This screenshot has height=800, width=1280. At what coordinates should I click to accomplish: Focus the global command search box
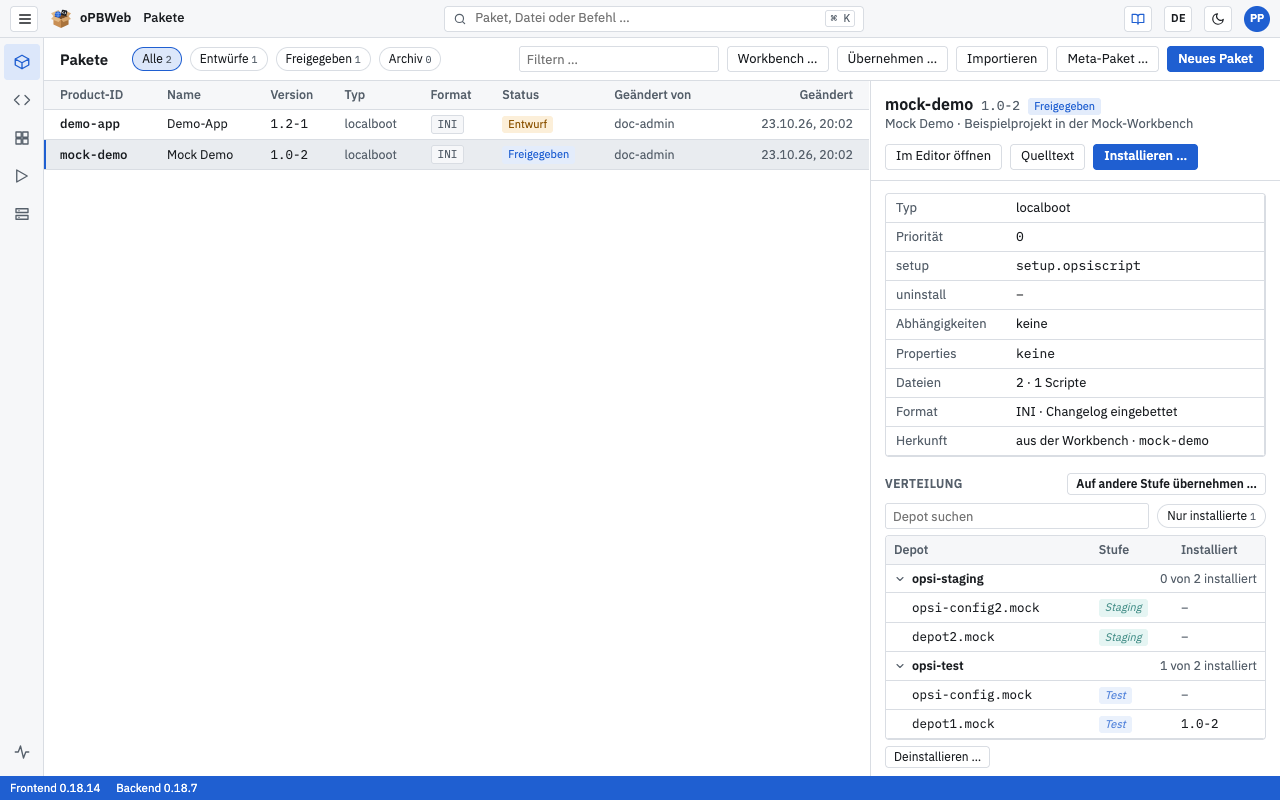654,18
